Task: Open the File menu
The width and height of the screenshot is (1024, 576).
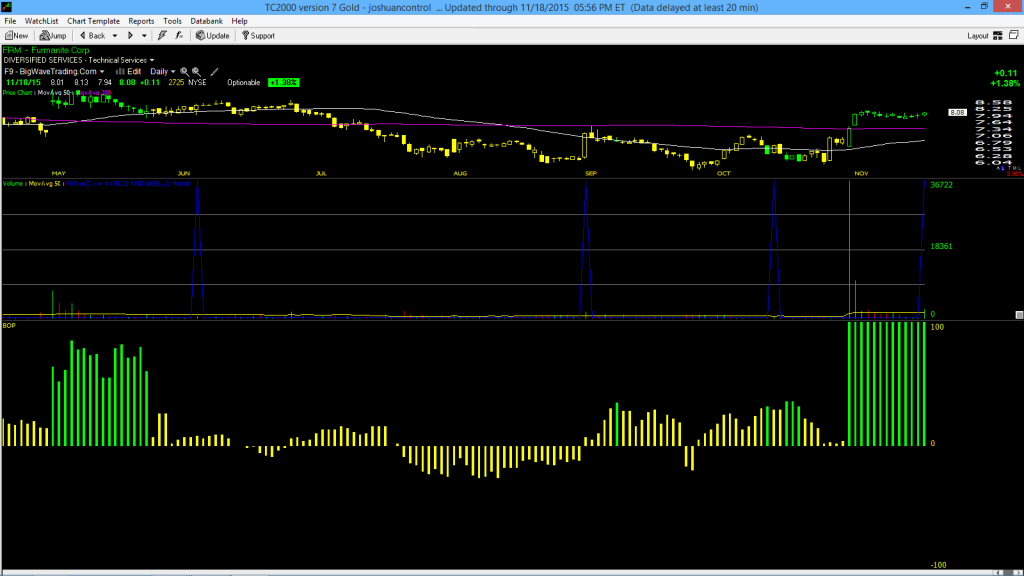Action: click(10, 21)
